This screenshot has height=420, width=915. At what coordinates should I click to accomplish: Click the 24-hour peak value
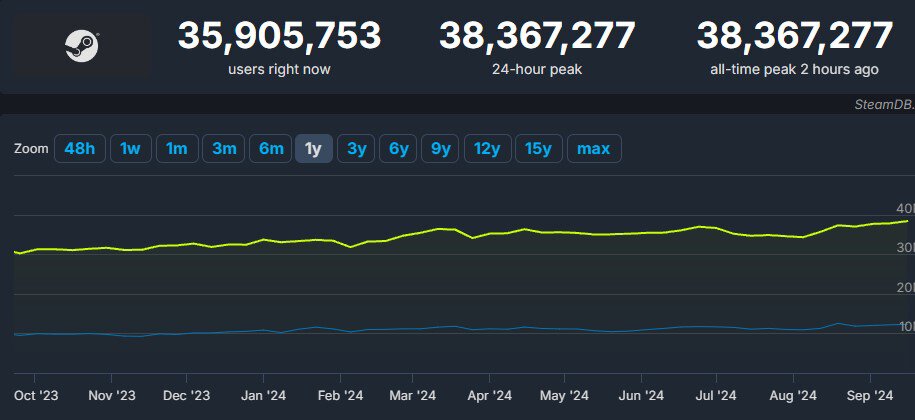click(x=537, y=37)
